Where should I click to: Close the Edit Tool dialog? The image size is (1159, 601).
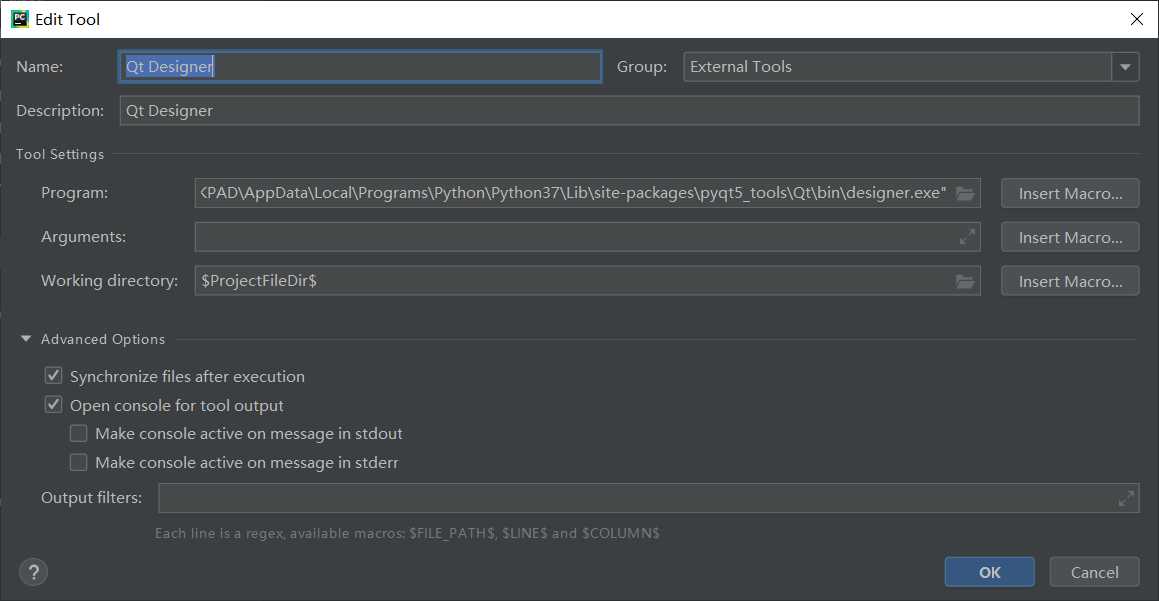coord(1137,19)
